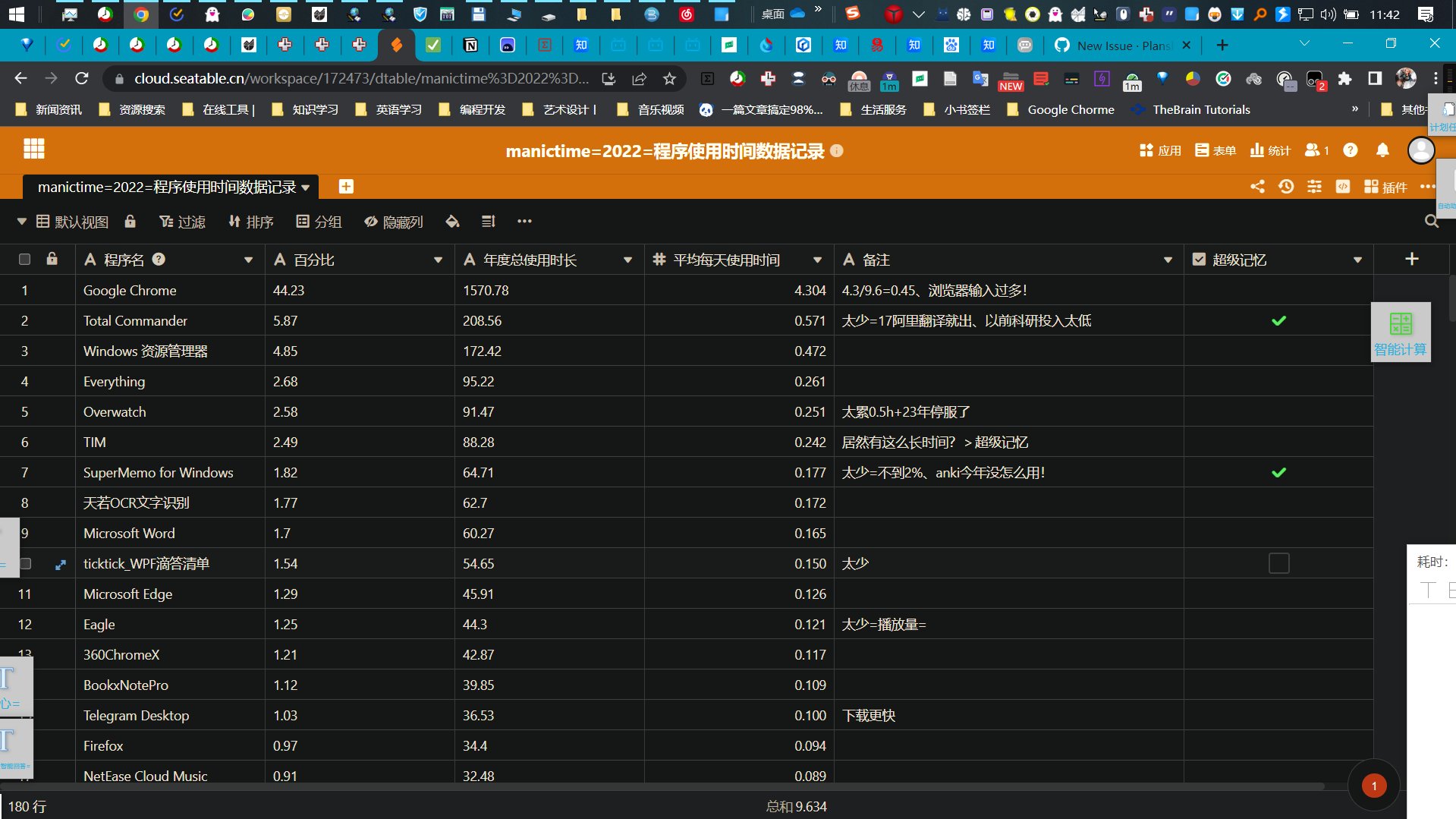Open the 超级记忆 column dropdown arrow
This screenshot has height=819, width=1456.
1357,260
